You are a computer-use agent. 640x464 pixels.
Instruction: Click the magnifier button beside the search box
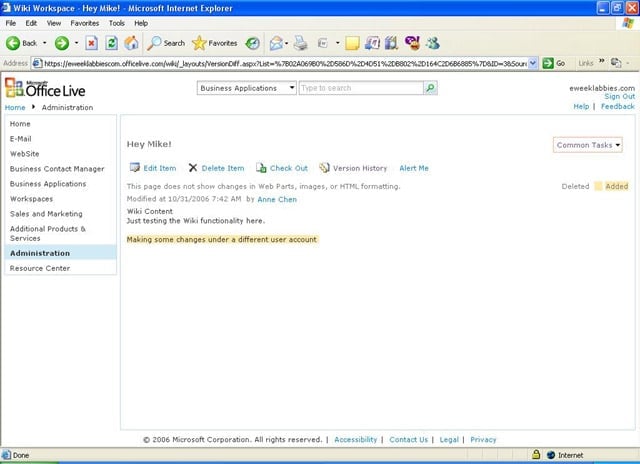pyautogui.click(x=430, y=88)
